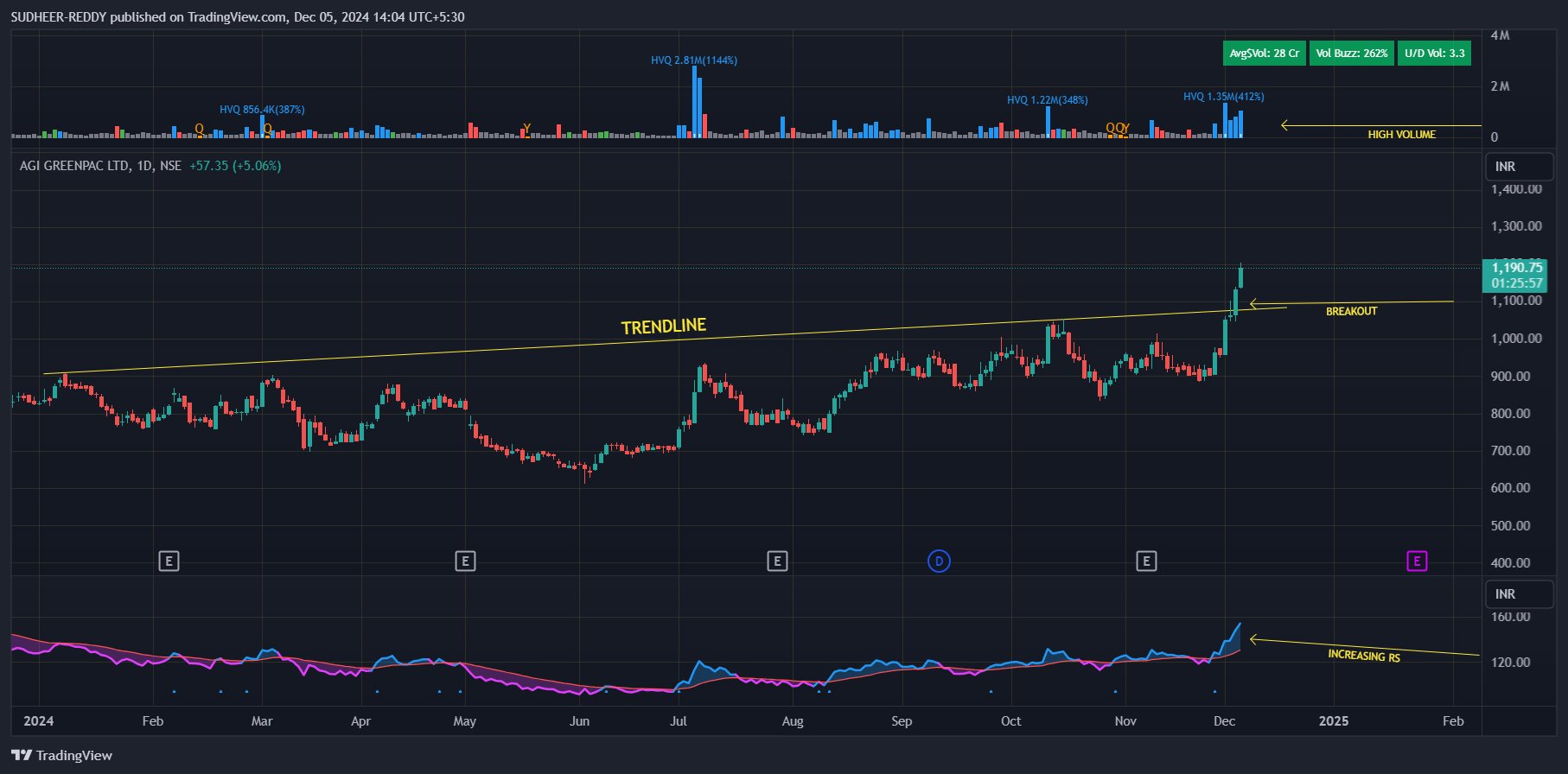Viewport: 1568px width, 774px height.
Task: Select the BREAKOUT text annotation
Action: [1351, 311]
